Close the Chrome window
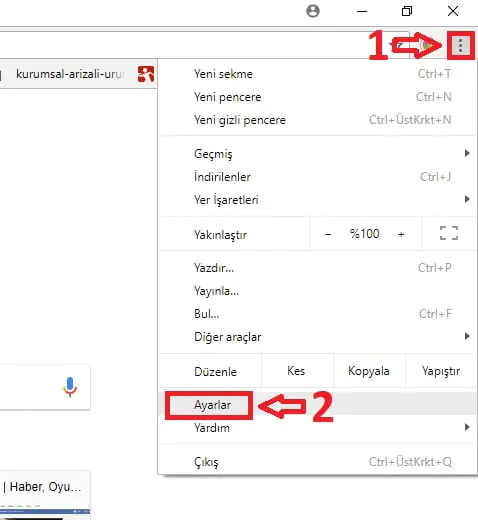 [x=453, y=11]
